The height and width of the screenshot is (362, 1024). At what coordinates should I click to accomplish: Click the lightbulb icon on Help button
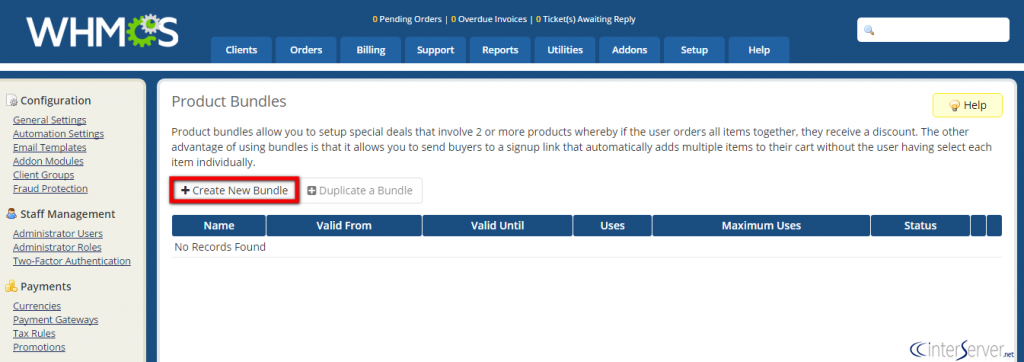pos(954,105)
